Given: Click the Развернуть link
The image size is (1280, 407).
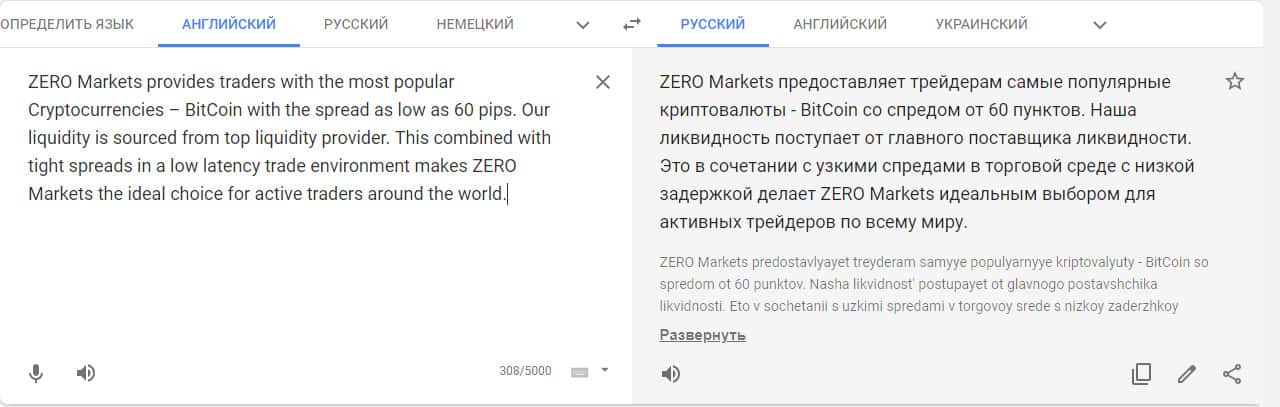Looking at the screenshot, I should tap(702, 335).
